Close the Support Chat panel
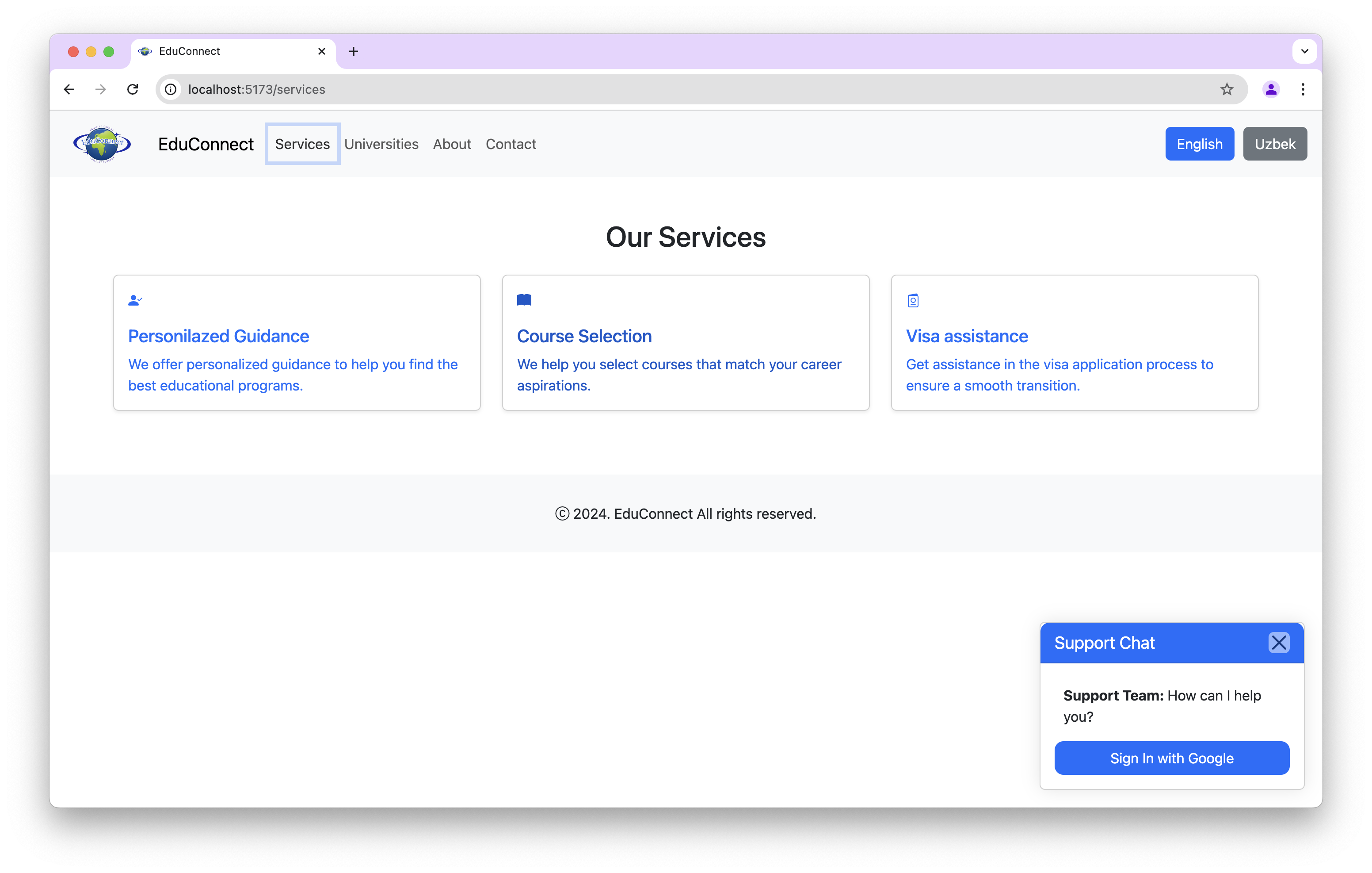 (1279, 643)
